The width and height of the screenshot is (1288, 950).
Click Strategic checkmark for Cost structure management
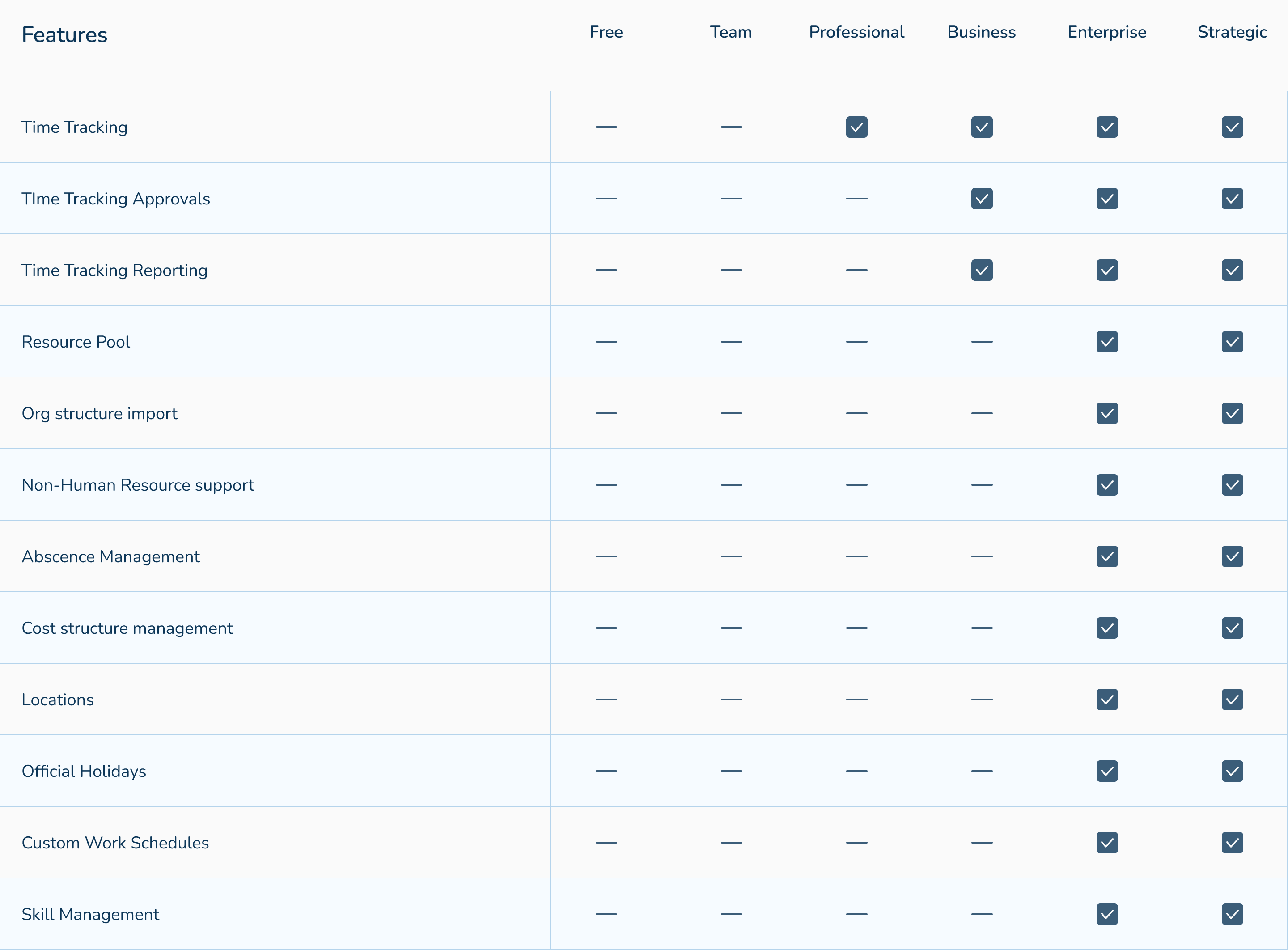pos(1232,628)
